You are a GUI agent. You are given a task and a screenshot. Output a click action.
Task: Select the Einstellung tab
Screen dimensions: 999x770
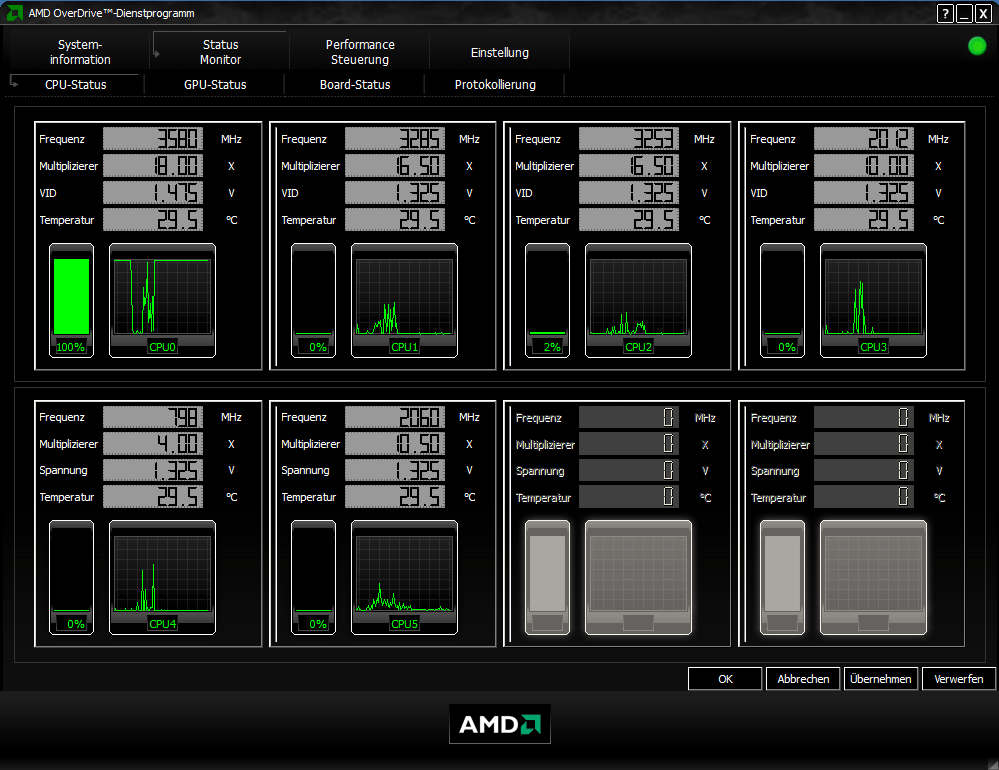[x=500, y=52]
